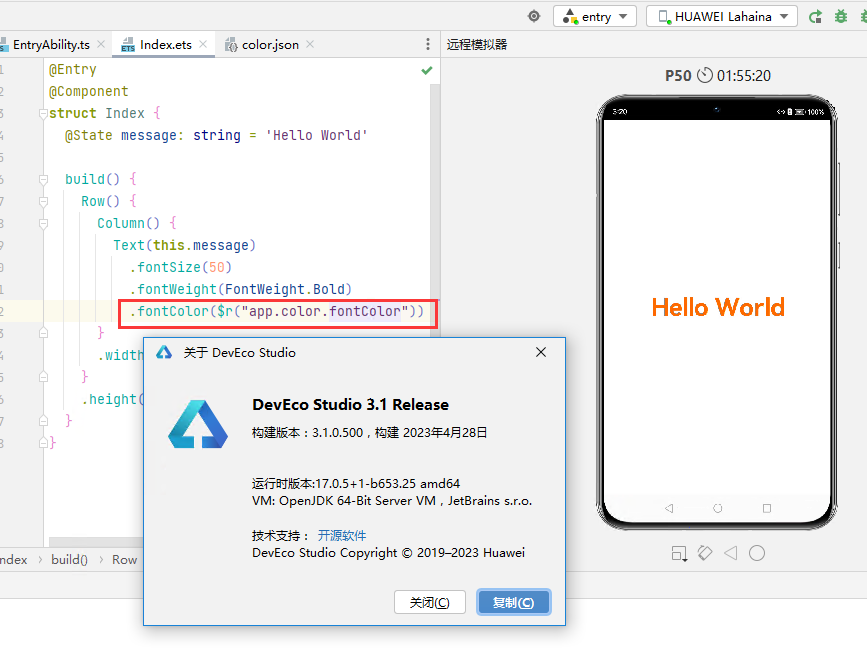
Task: Collapse the struct Index code block
Action: coord(43,113)
